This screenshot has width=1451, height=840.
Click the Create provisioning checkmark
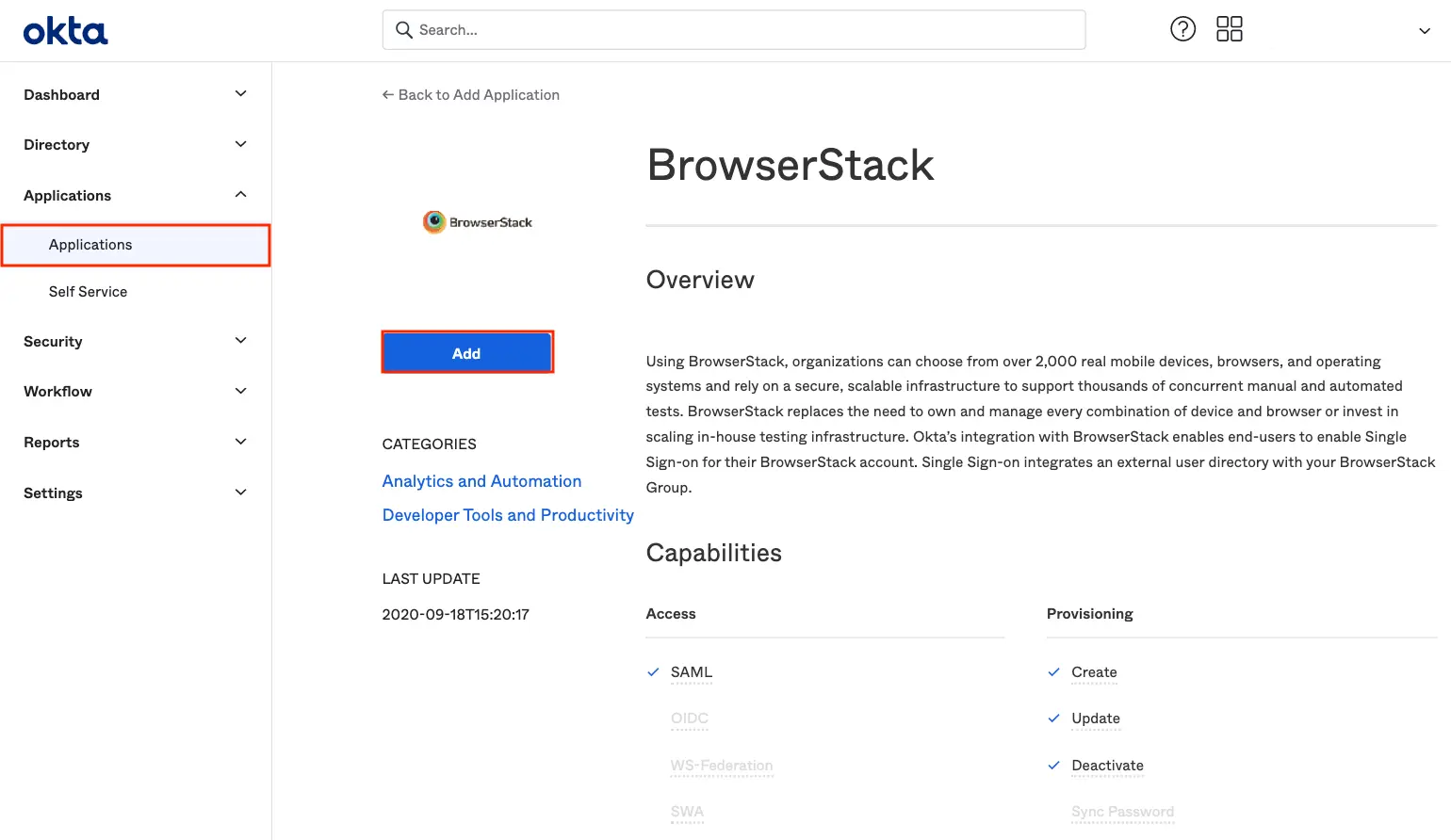tap(1053, 672)
